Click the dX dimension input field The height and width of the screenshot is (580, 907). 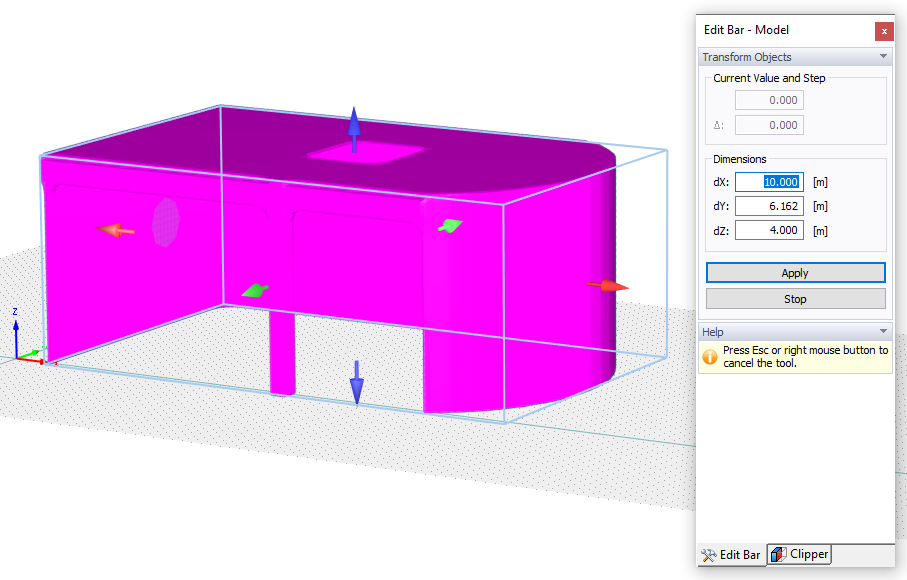click(769, 182)
